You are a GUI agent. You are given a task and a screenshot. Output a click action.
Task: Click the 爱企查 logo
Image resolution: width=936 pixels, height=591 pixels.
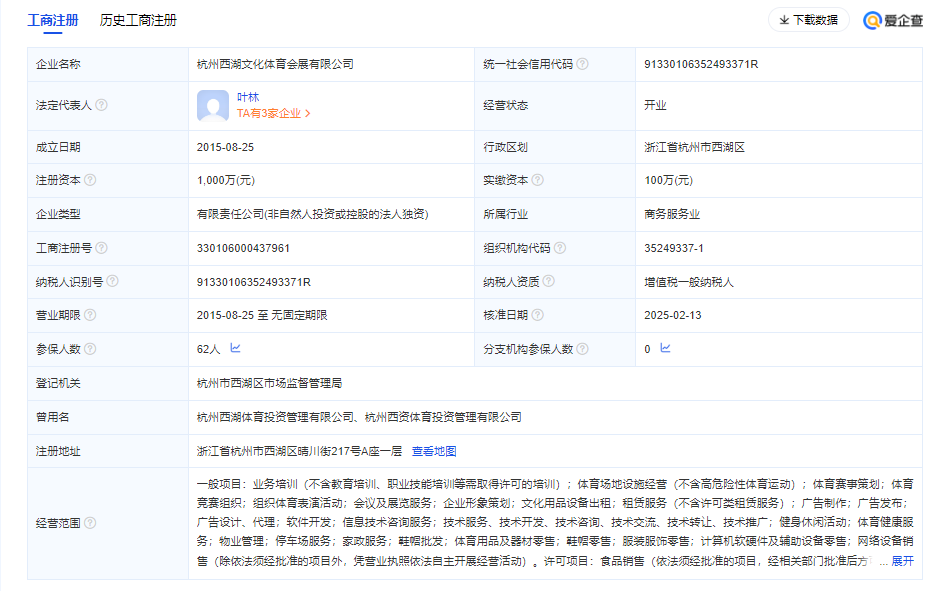pos(893,20)
